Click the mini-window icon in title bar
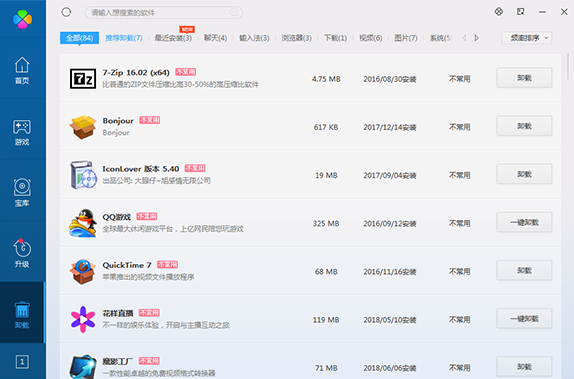The image size is (574, 379). [521, 12]
